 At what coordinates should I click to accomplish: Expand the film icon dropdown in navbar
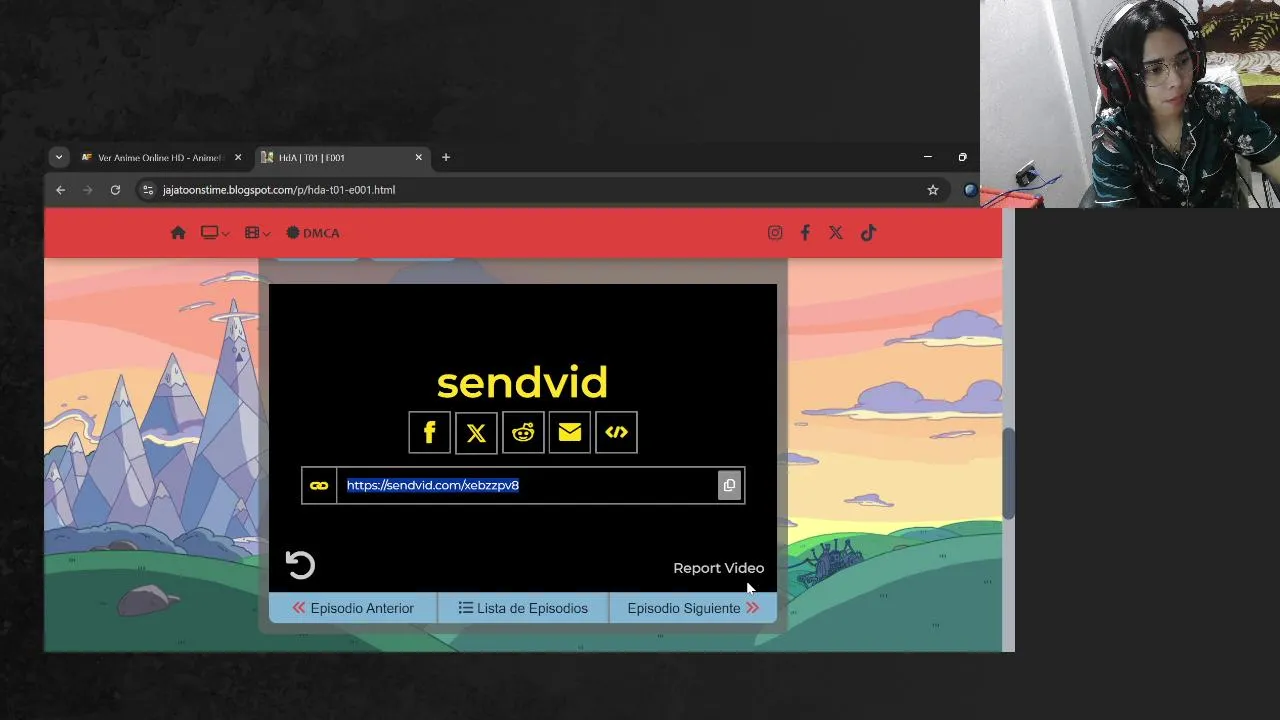pos(257,233)
